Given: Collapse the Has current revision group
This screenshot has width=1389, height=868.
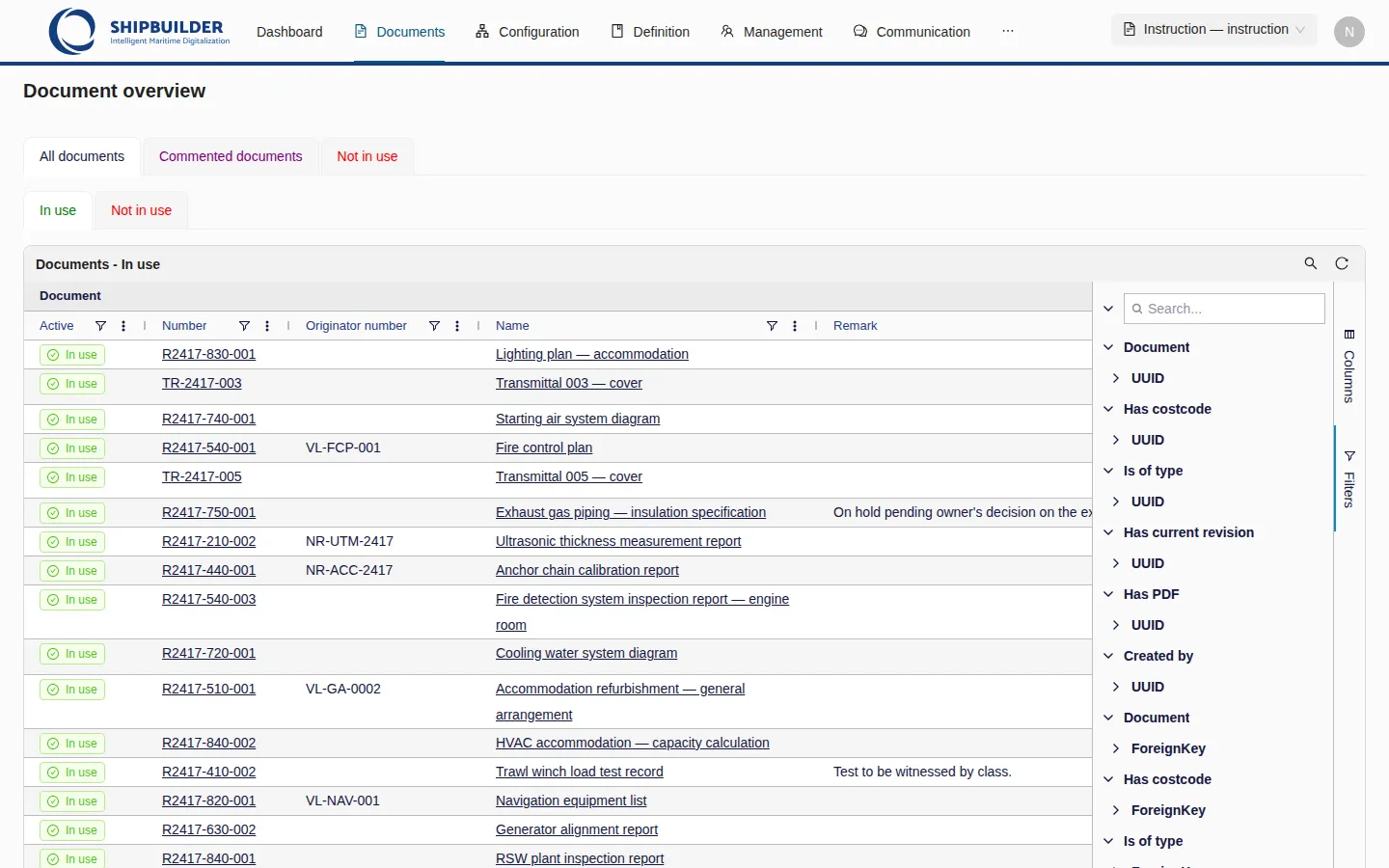Looking at the screenshot, I should [x=1108, y=532].
